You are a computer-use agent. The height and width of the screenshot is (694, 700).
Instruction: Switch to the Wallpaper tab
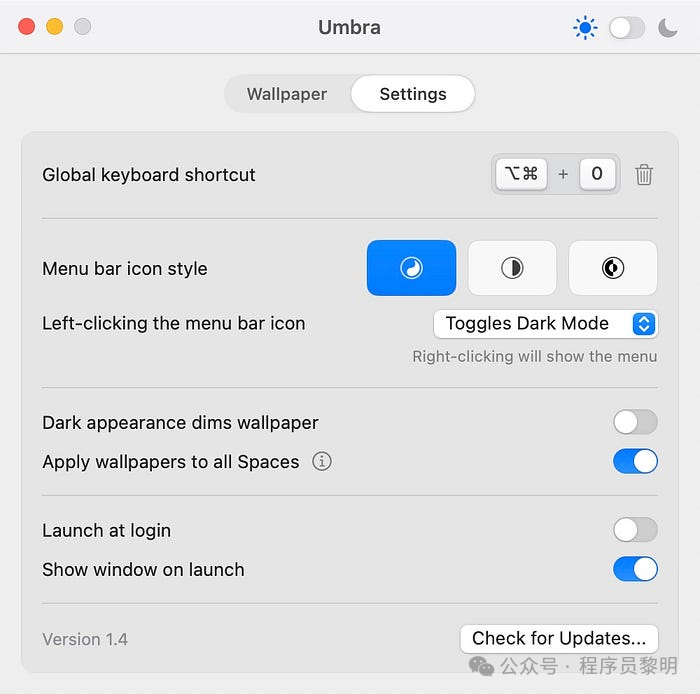coord(287,94)
